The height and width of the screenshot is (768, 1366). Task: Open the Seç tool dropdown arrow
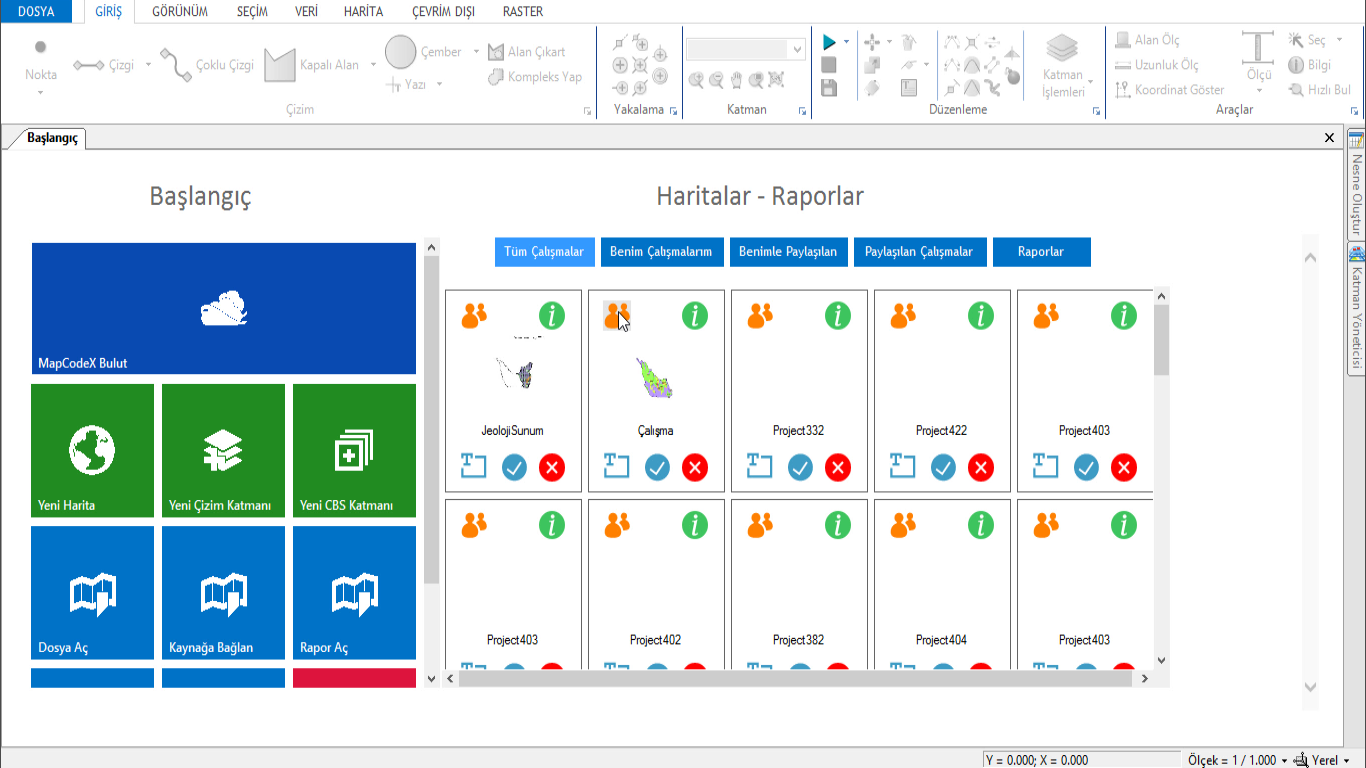point(1338,41)
